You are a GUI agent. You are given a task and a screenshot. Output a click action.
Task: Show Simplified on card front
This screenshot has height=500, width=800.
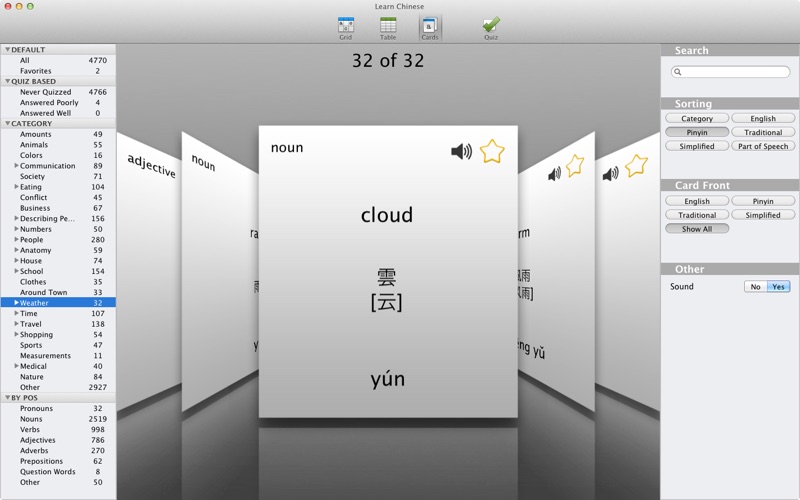point(763,215)
